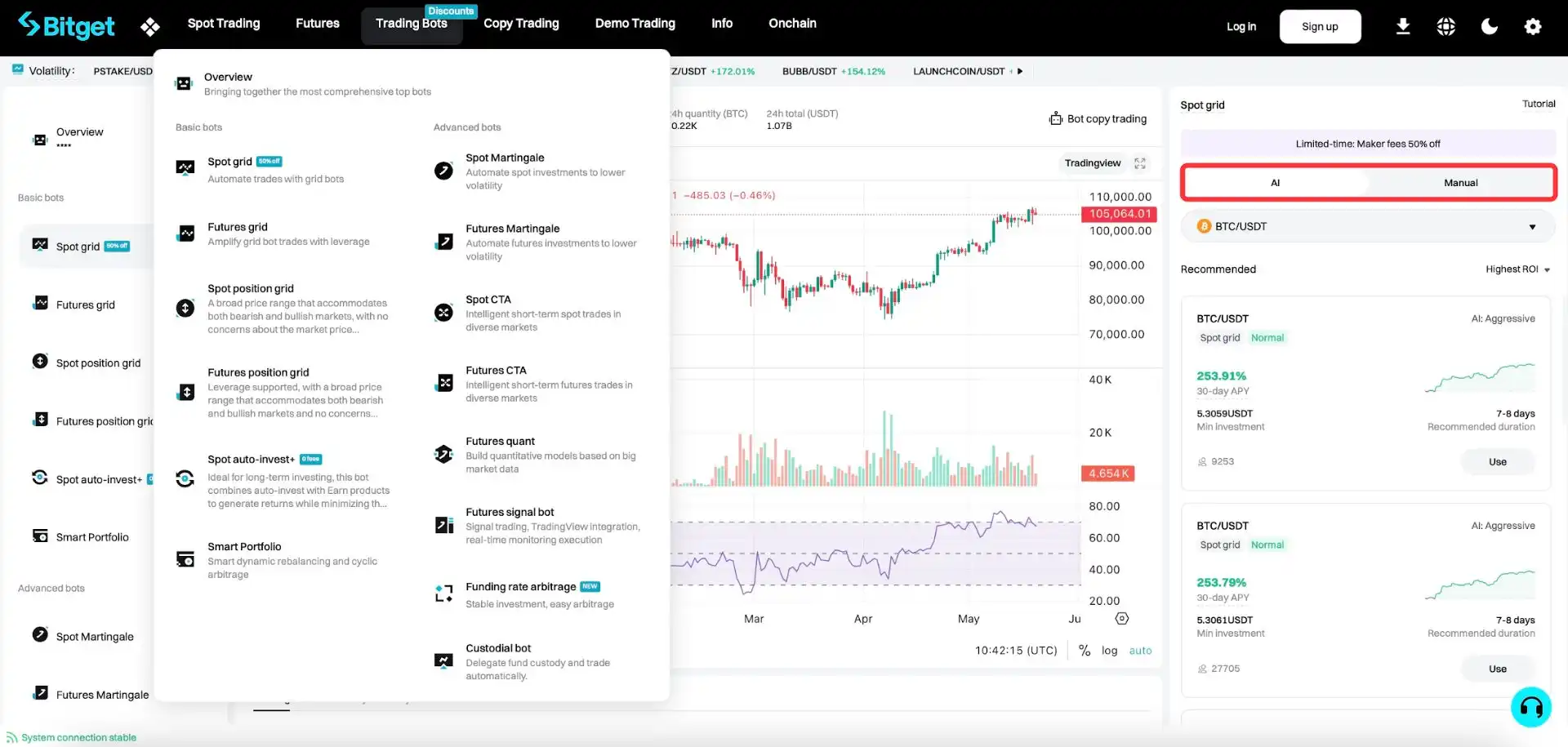1568x747 pixels.
Task: Open the BTC/USDT pair dropdown
Action: coord(1368,227)
